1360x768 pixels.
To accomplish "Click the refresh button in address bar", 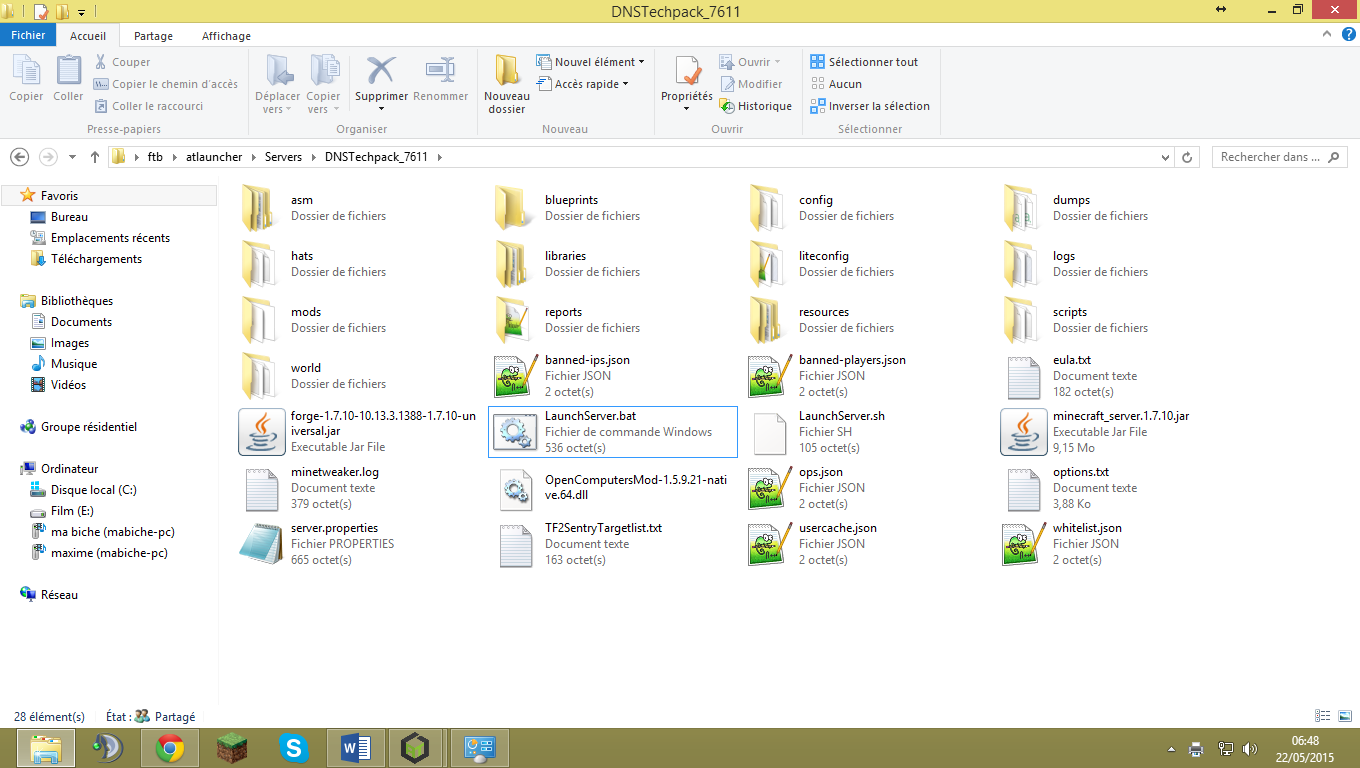I will 1188,157.
